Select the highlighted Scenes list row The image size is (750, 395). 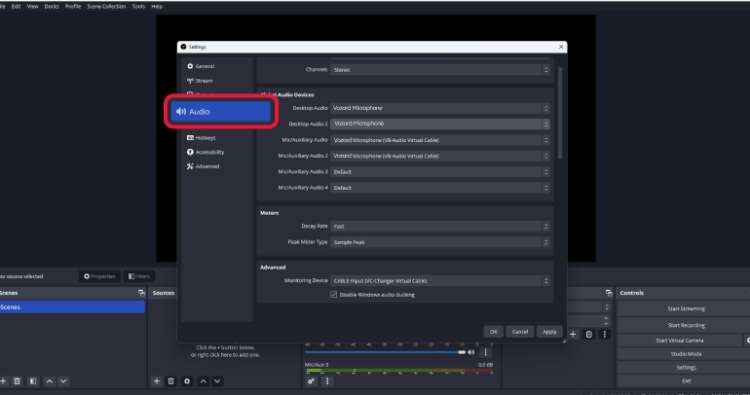[x=72, y=307]
